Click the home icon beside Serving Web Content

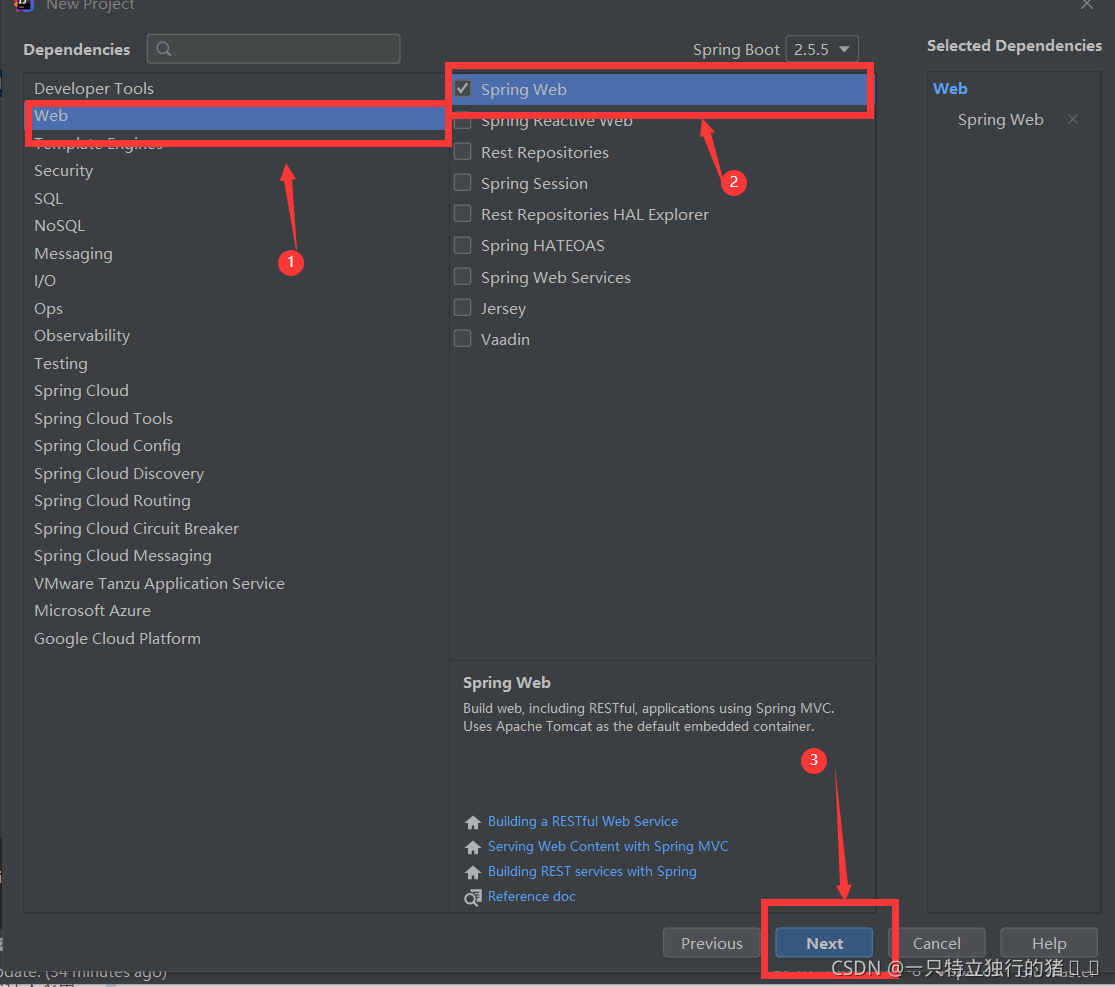[472, 847]
